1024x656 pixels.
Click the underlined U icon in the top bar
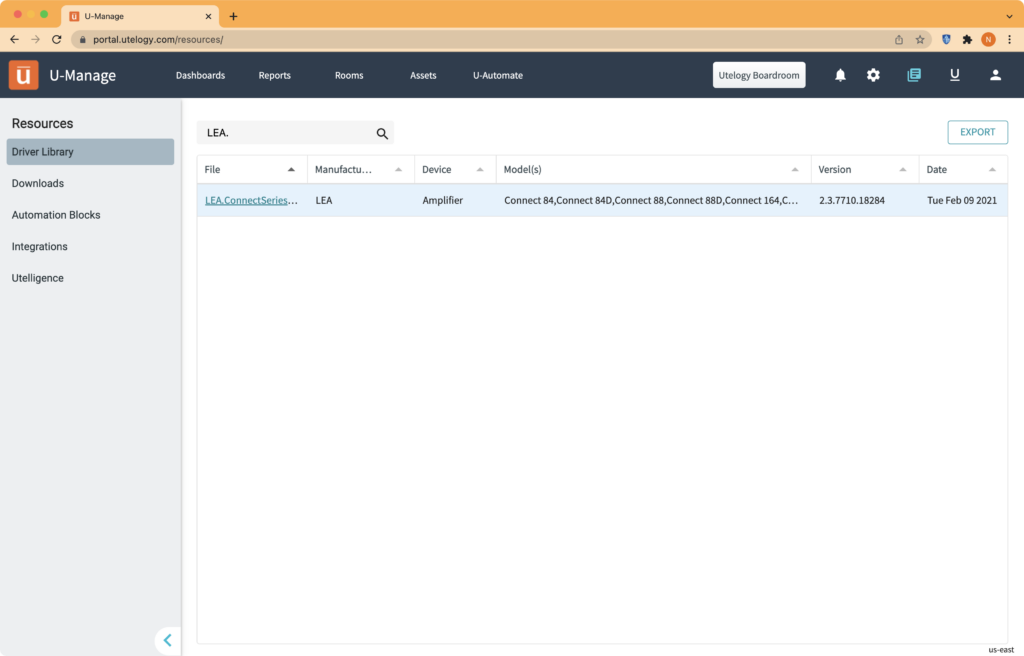954,75
